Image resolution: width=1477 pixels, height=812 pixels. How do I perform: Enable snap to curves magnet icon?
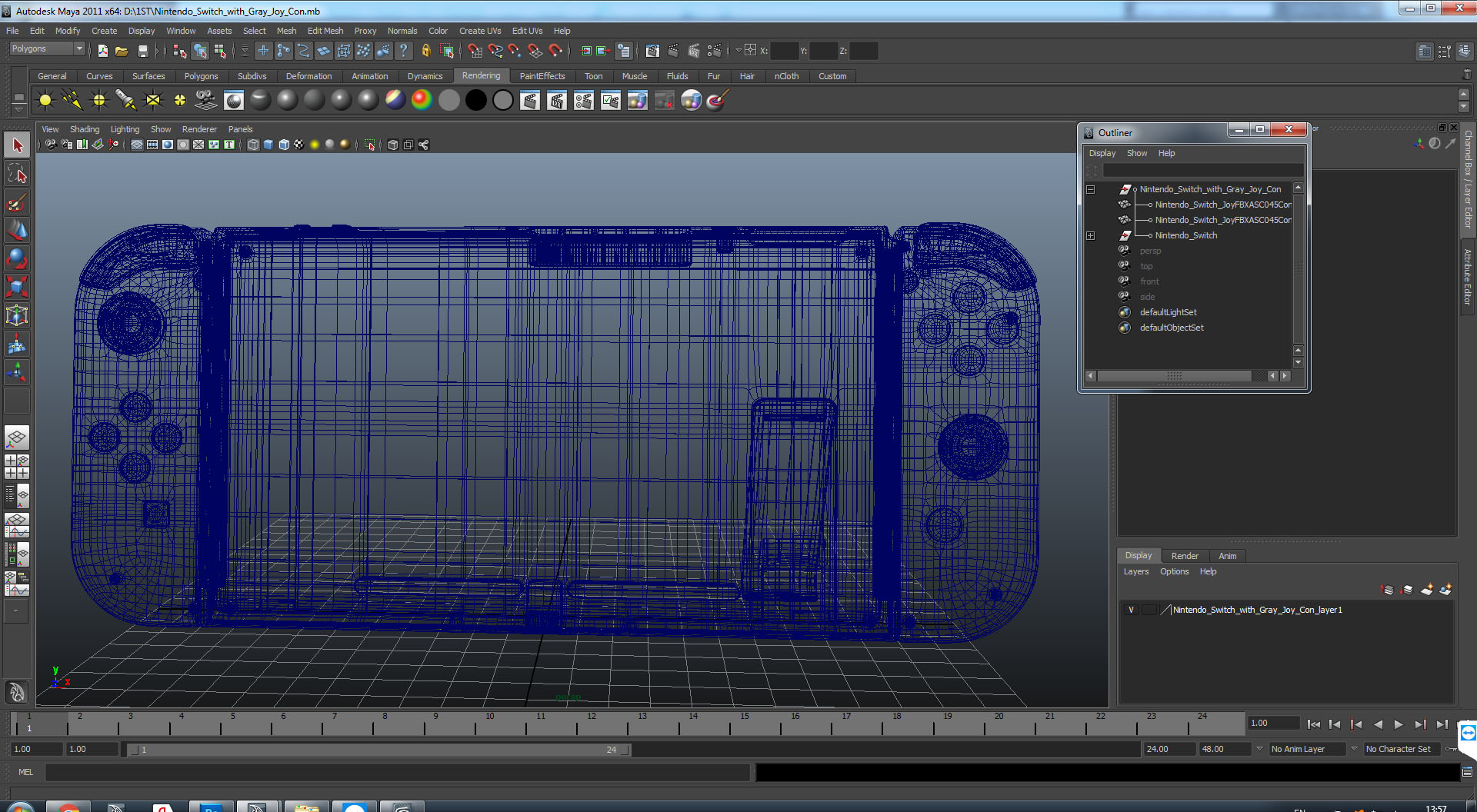pyautogui.click(x=495, y=51)
